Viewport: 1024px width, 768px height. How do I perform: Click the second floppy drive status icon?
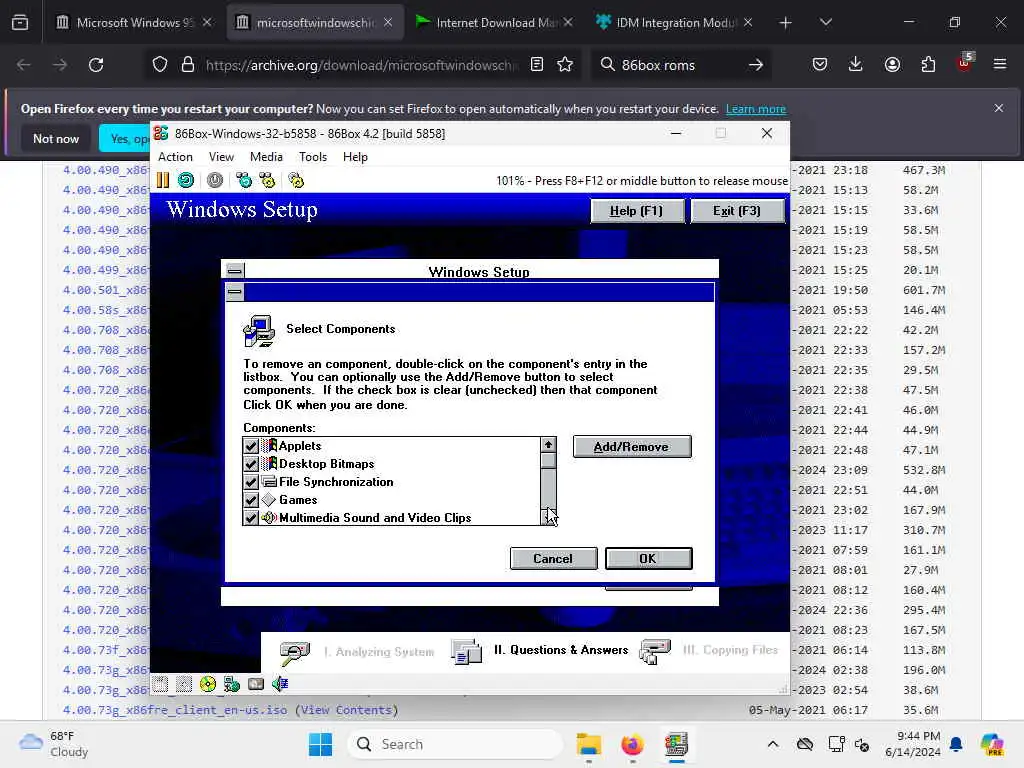tap(184, 684)
